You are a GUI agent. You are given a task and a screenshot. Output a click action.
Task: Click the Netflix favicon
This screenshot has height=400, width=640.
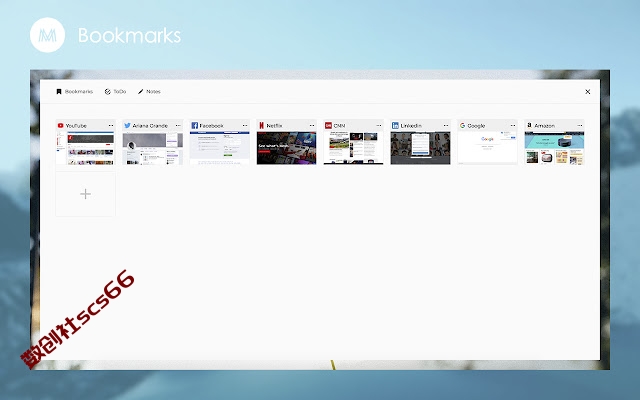(x=262, y=125)
